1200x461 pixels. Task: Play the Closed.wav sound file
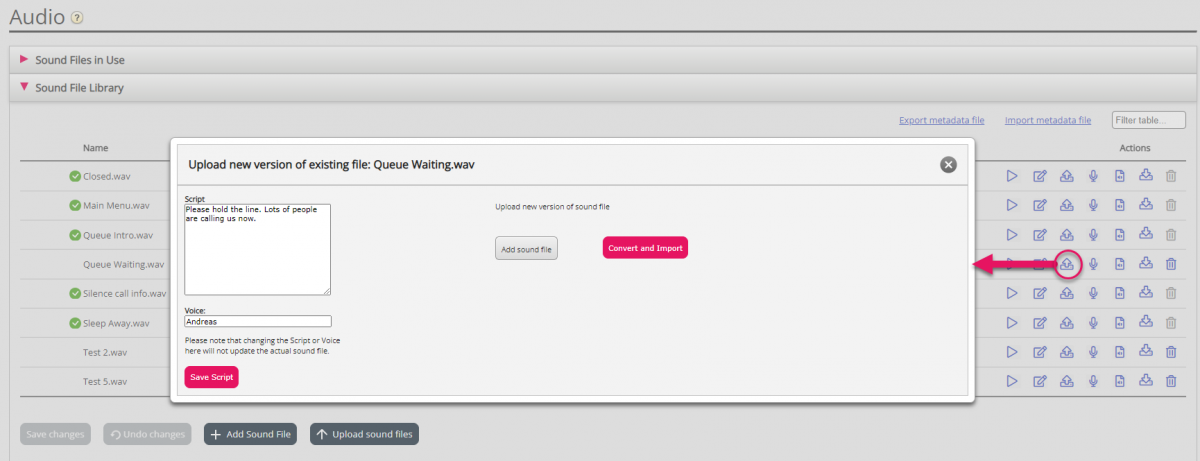pyautogui.click(x=1012, y=177)
